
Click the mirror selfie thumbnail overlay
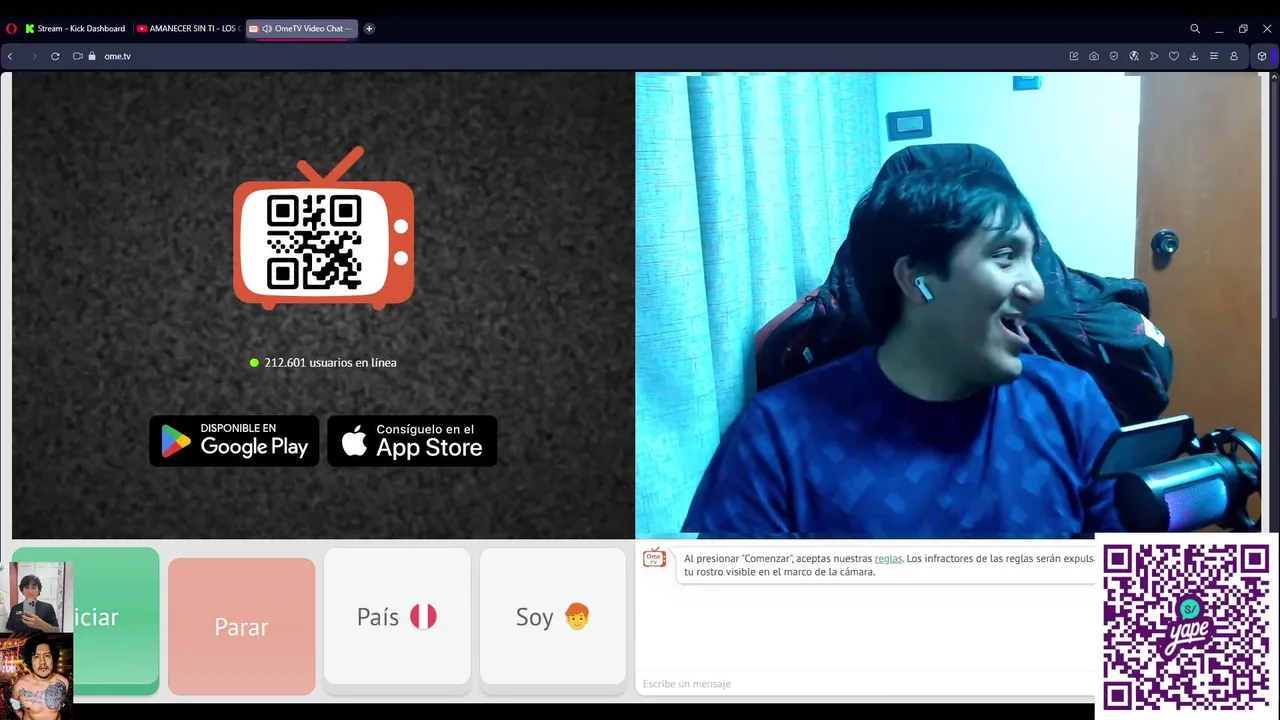click(36, 597)
